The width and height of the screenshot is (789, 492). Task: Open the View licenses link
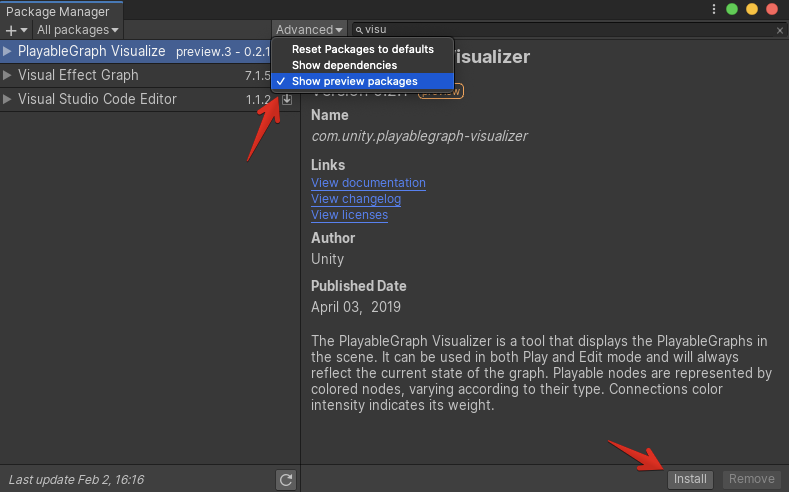[x=349, y=215]
